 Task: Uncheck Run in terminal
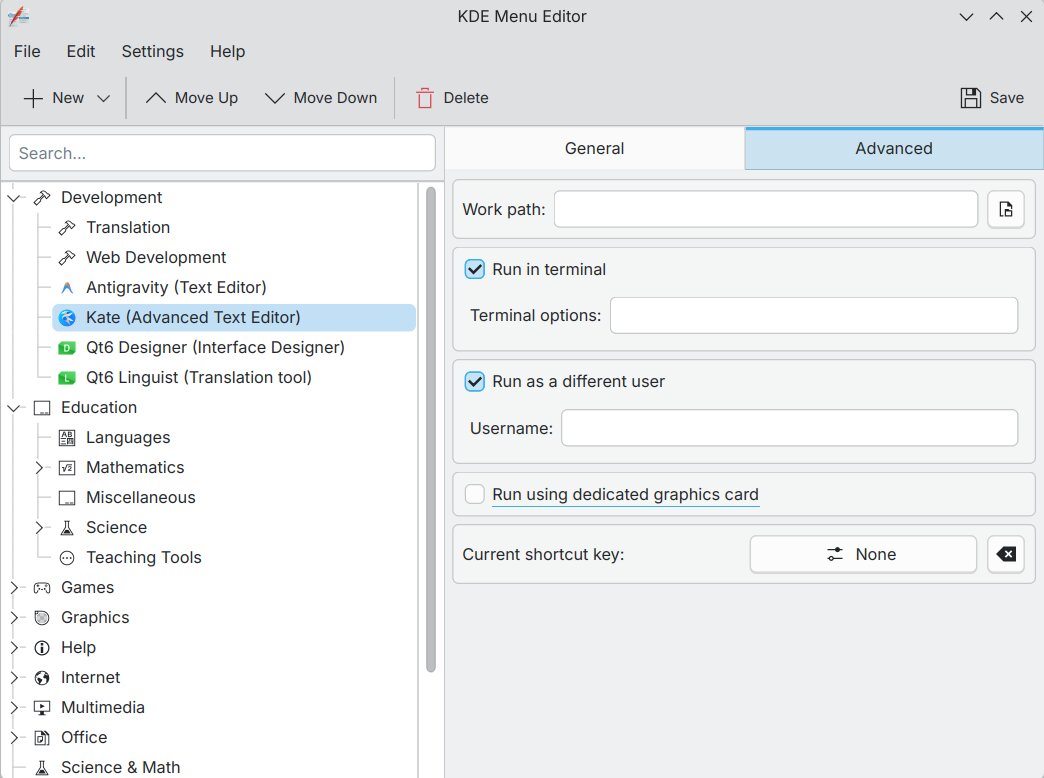tap(475, 269)
